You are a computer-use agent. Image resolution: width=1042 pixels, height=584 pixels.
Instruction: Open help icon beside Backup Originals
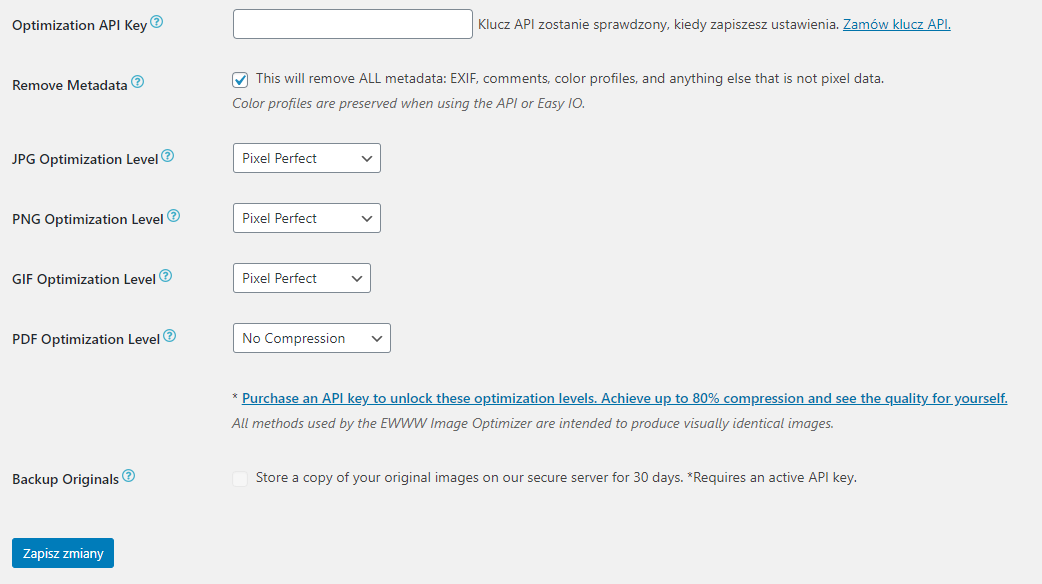click(129, 477)
